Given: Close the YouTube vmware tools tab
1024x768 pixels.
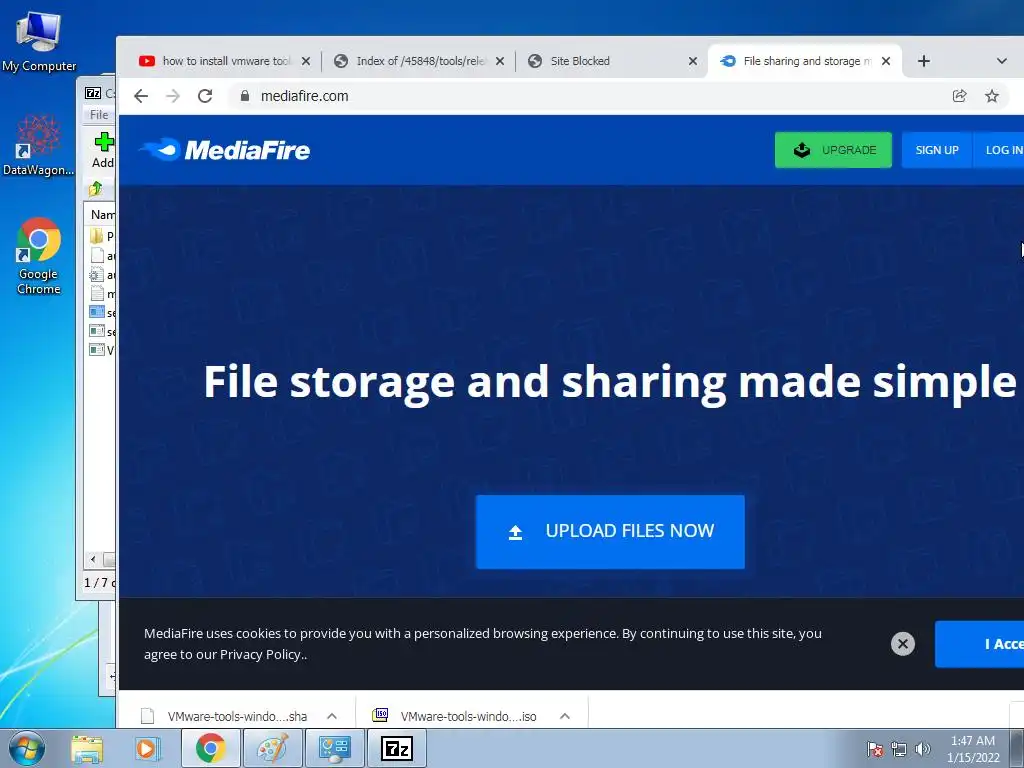Looking at the screenshot, I should coord(306,61).
